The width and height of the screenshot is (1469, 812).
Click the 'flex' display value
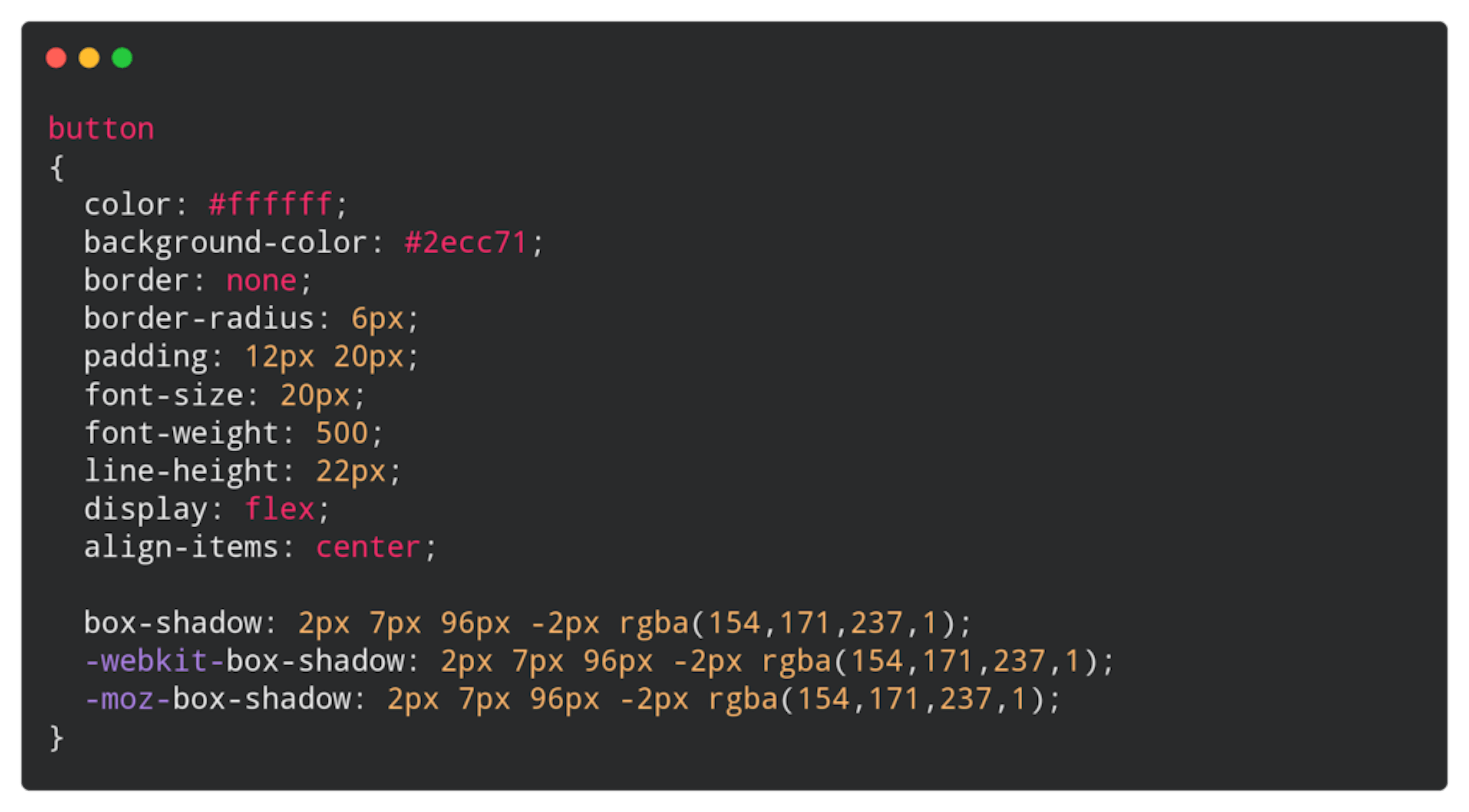point(279,509)
